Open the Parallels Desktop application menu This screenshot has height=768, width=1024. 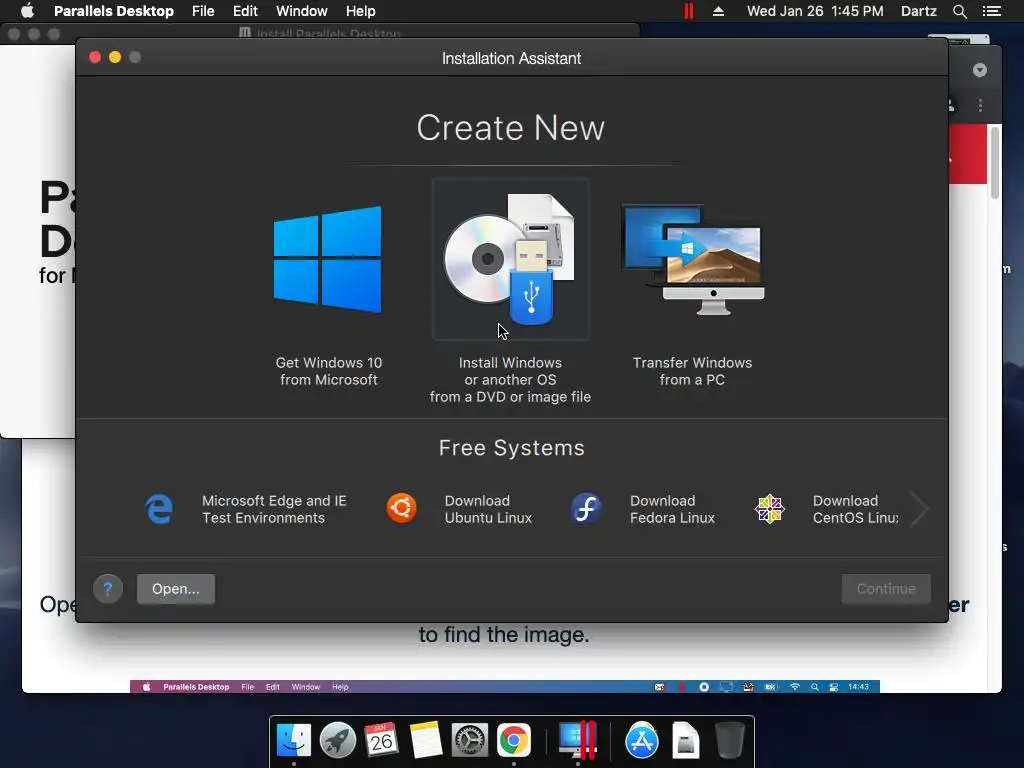[114, 11]
